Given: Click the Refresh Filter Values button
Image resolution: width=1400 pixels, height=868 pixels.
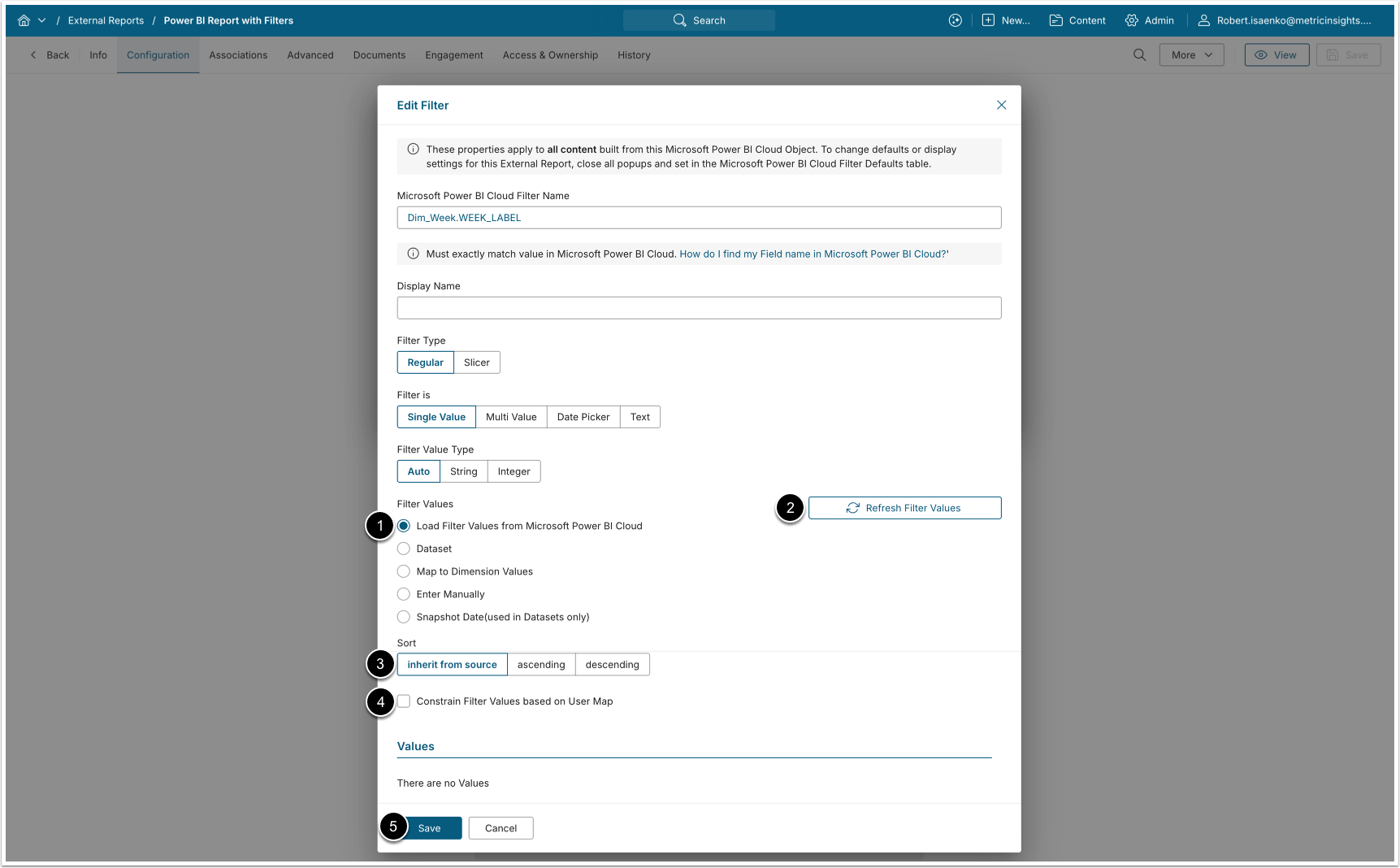Looking at the screenshot, I should tap(904, 508).
